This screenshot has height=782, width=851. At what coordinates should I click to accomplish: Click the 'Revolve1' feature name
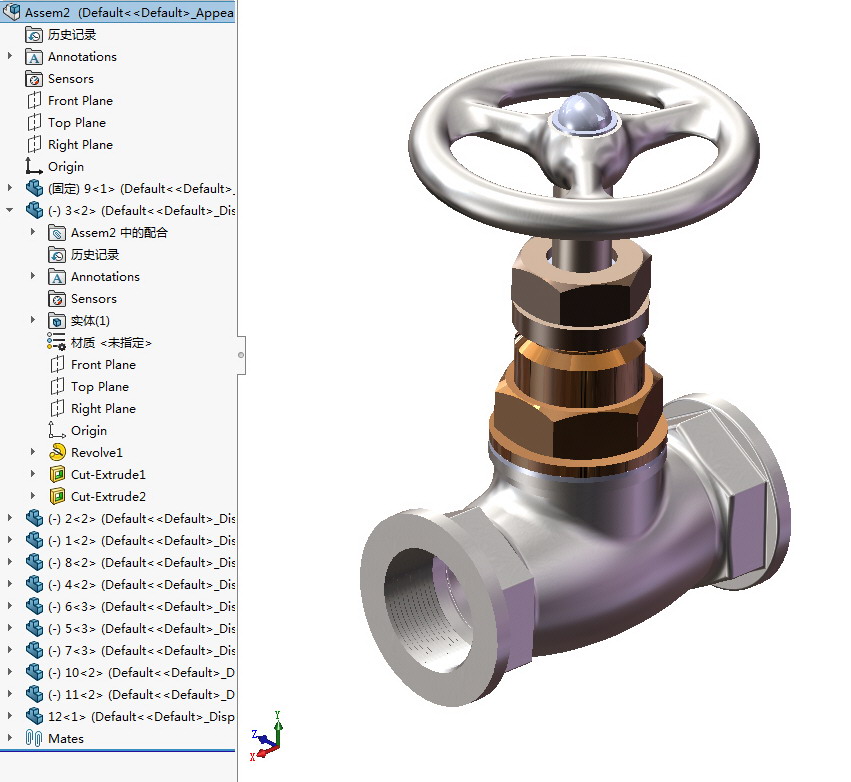pyautogui.click(x=97, y=453)
